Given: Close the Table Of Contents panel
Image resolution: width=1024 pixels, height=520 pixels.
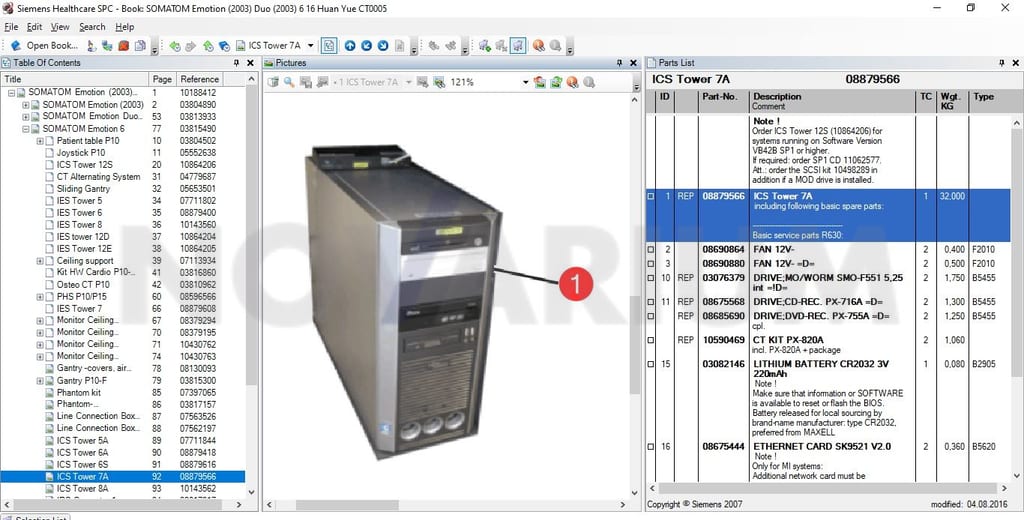Looking at the screenshot, I should point(250,63).
